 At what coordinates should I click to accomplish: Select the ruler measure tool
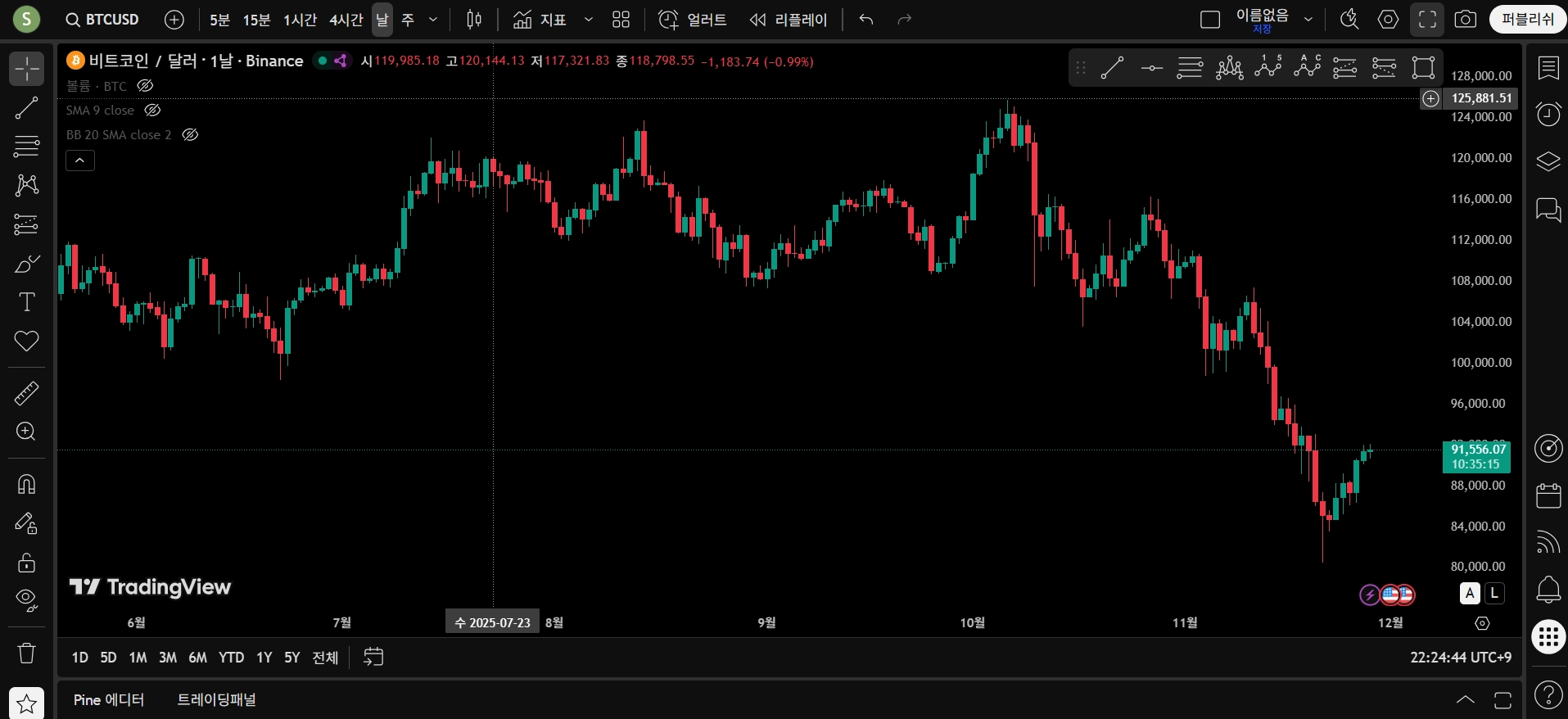click(x=26, y=393)
